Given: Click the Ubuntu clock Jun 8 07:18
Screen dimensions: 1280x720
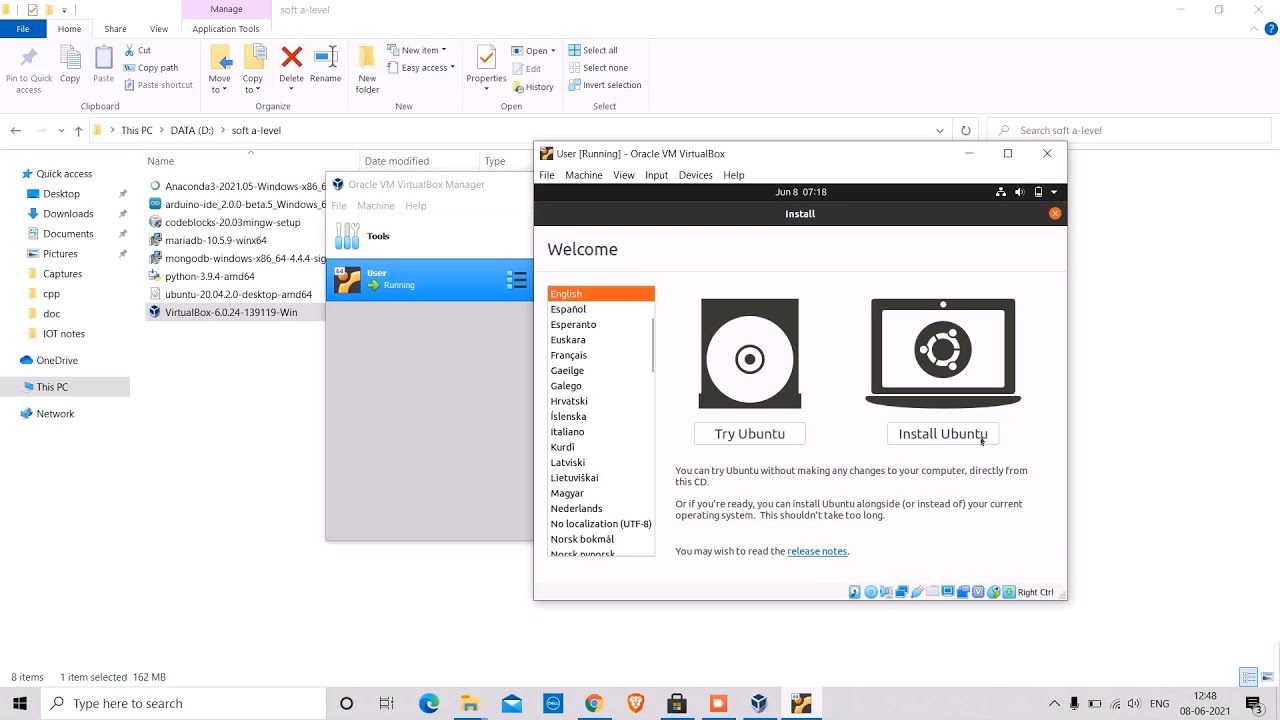Looking at the screenshot, I should coord(800,192).
